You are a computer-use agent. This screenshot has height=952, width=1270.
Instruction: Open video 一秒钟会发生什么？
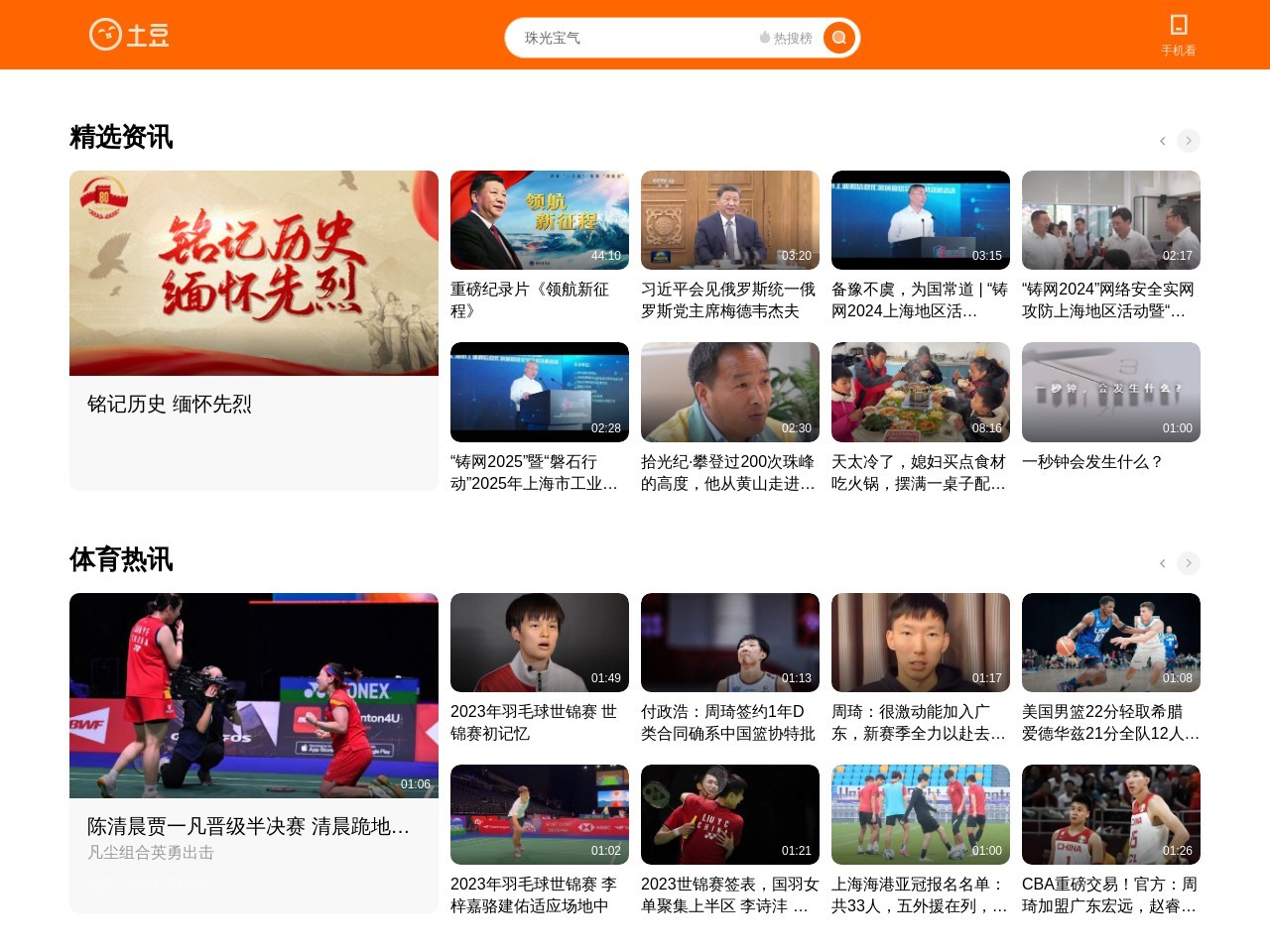click(x=1091, y=462)
